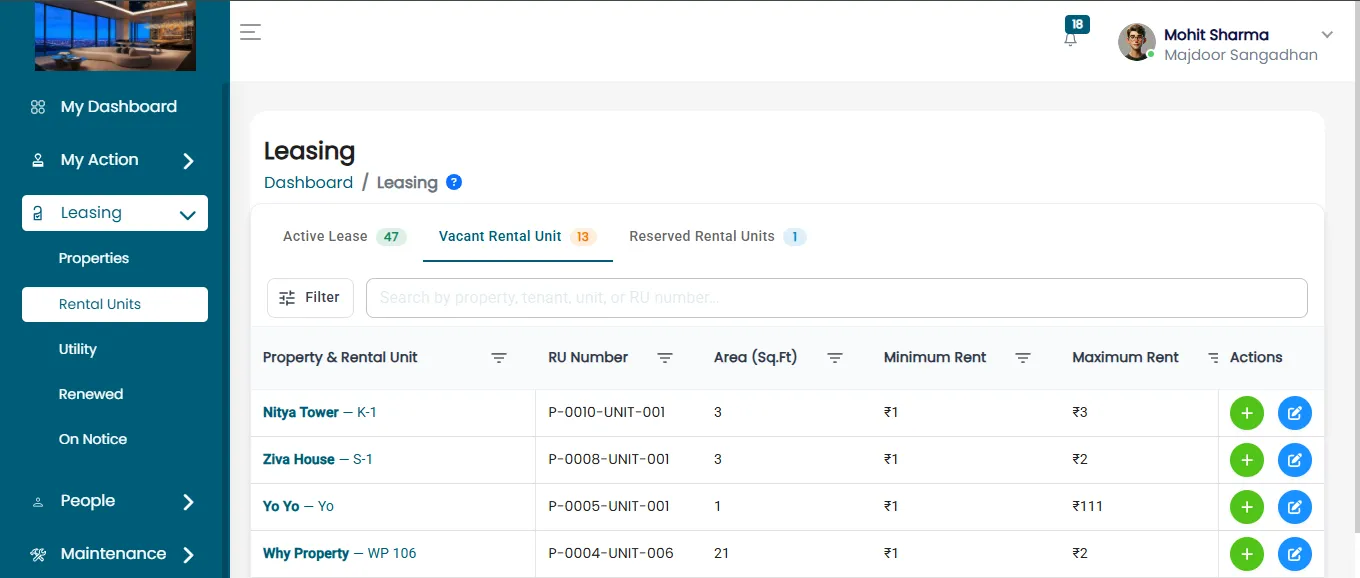Click the Filter button
Image resolution: width=1360 pixels, height=578 pixels.
tap(310, 298)
